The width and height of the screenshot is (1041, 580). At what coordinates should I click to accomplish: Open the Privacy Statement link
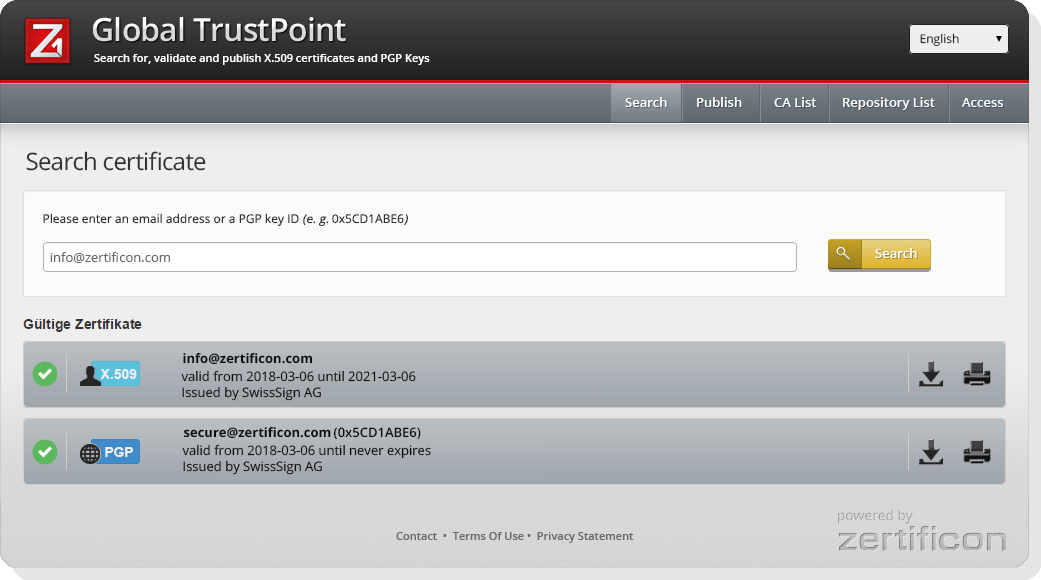coord(585,536)
